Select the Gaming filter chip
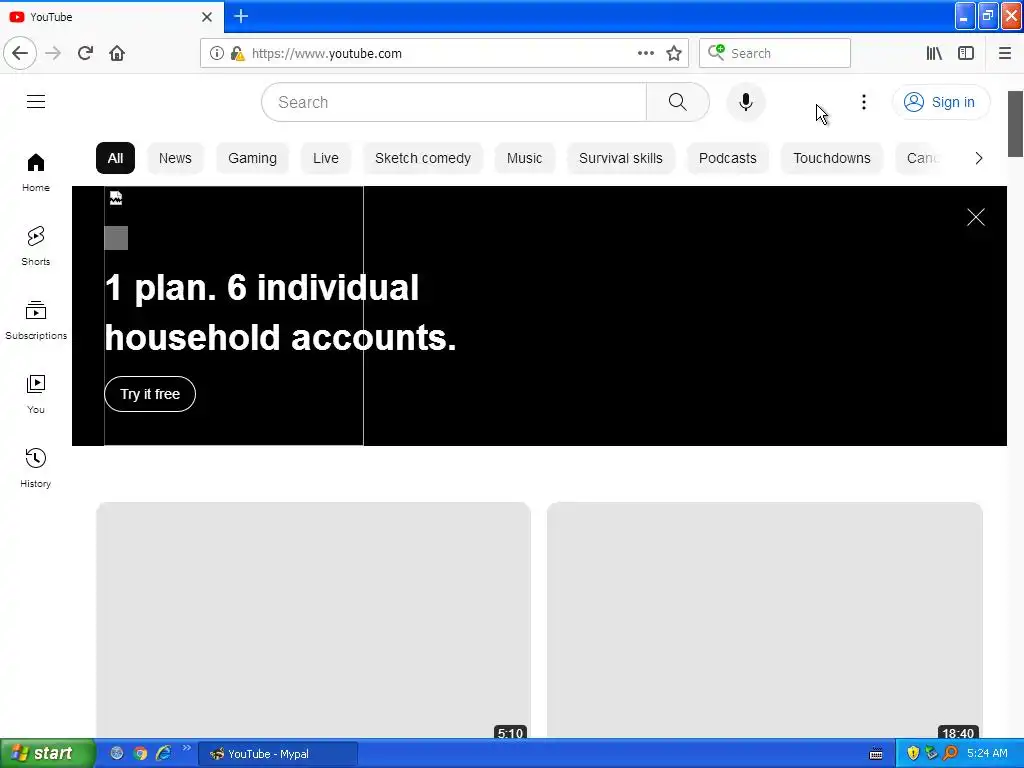Screen dimensions: 1024x768 tap(252, 158)
